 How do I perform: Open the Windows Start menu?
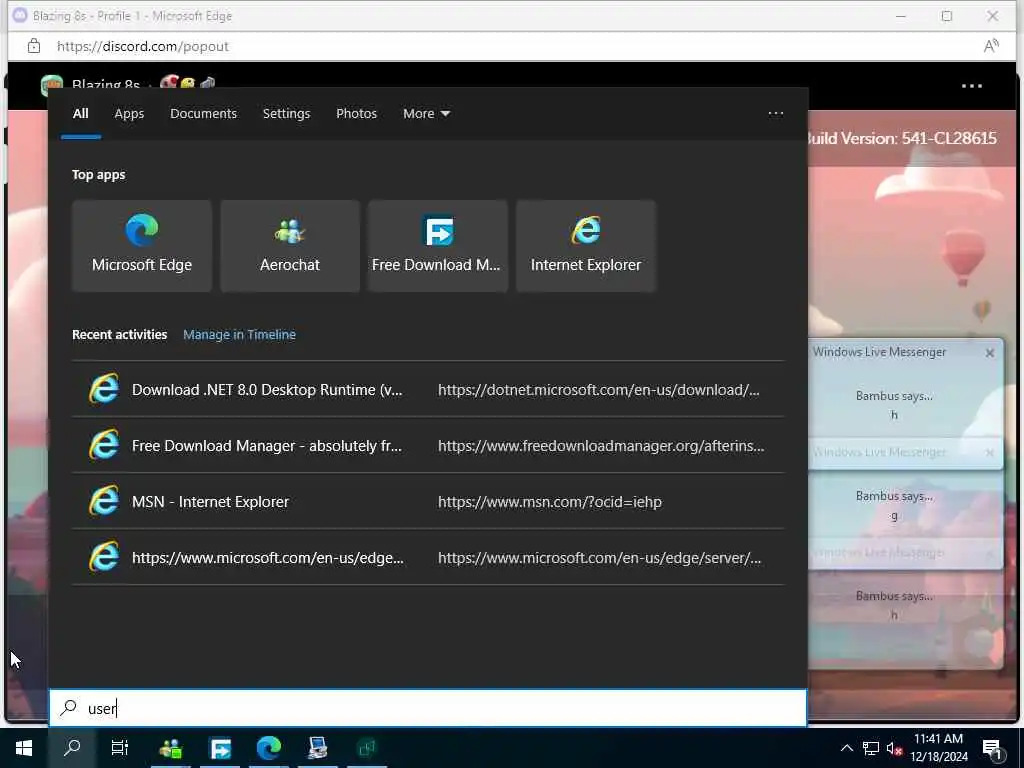24,748
